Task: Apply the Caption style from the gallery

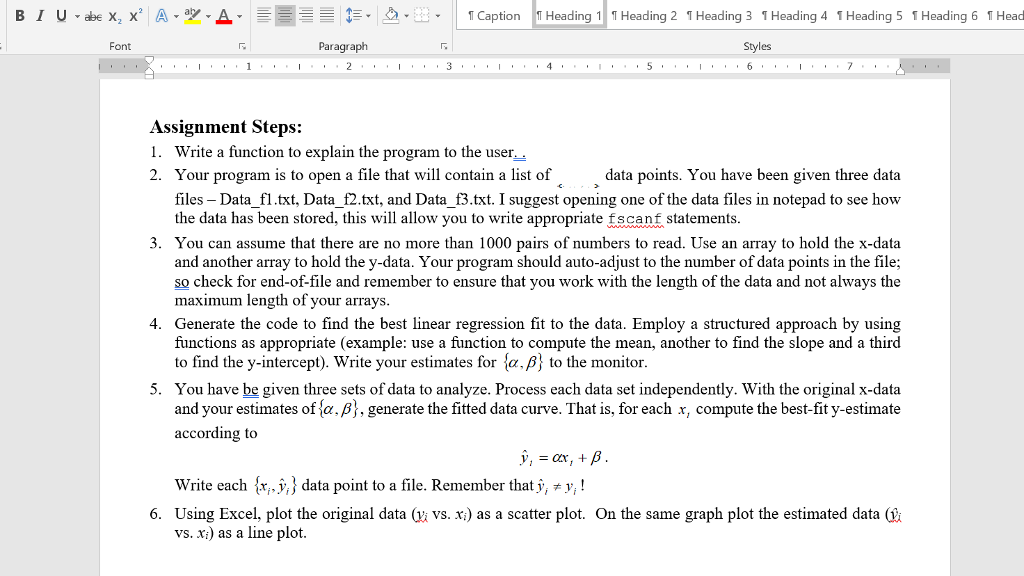Action: [x=494, y=15]
